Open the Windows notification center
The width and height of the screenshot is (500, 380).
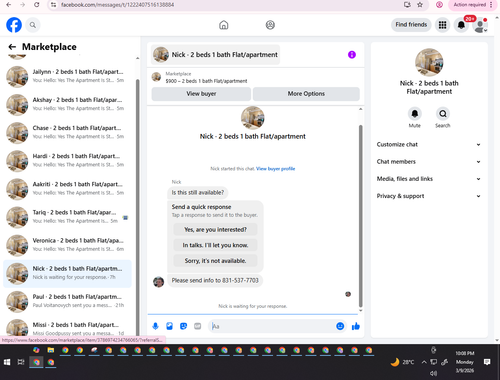[487, 362]
